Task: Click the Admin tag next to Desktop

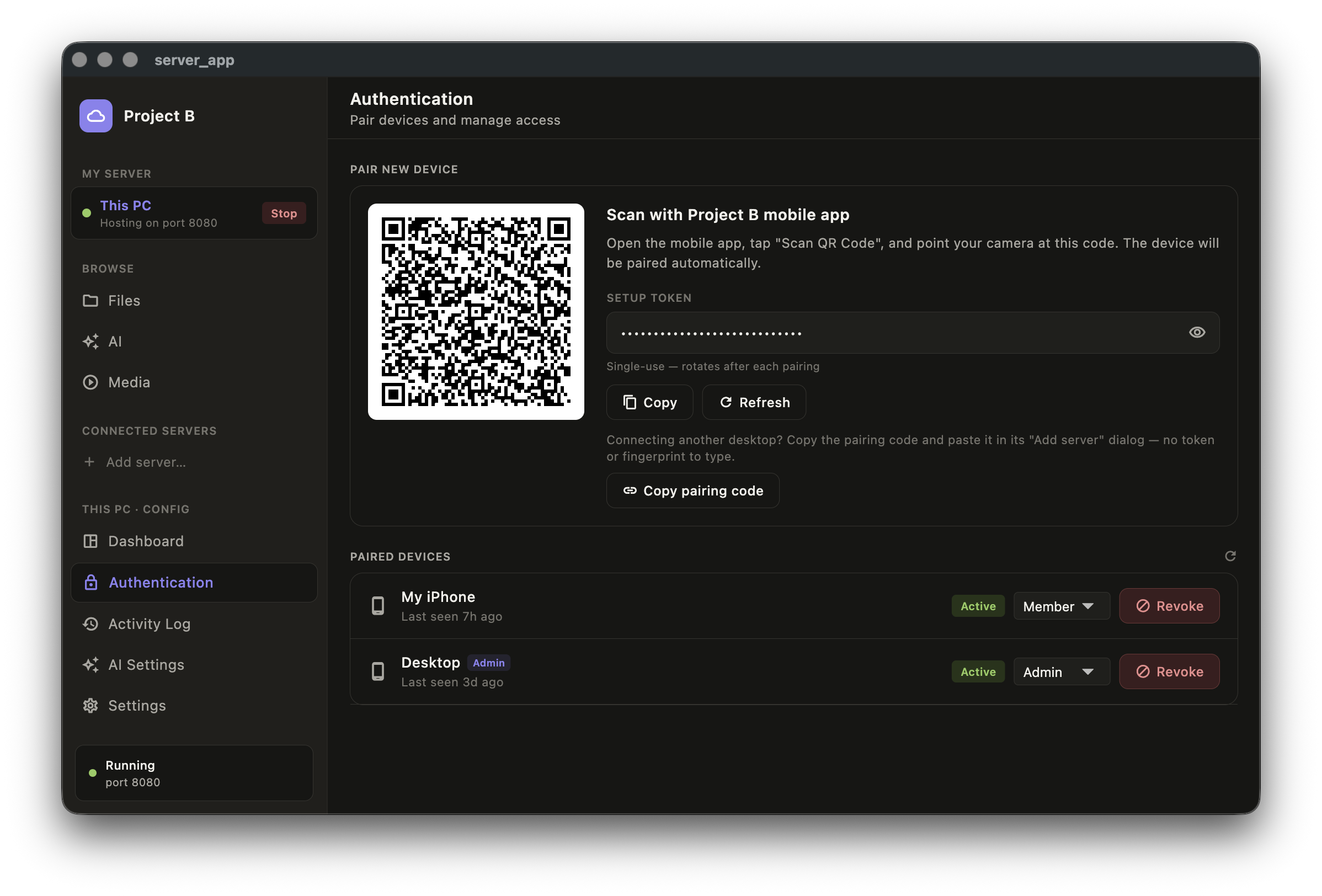Action: coord(489,663)
